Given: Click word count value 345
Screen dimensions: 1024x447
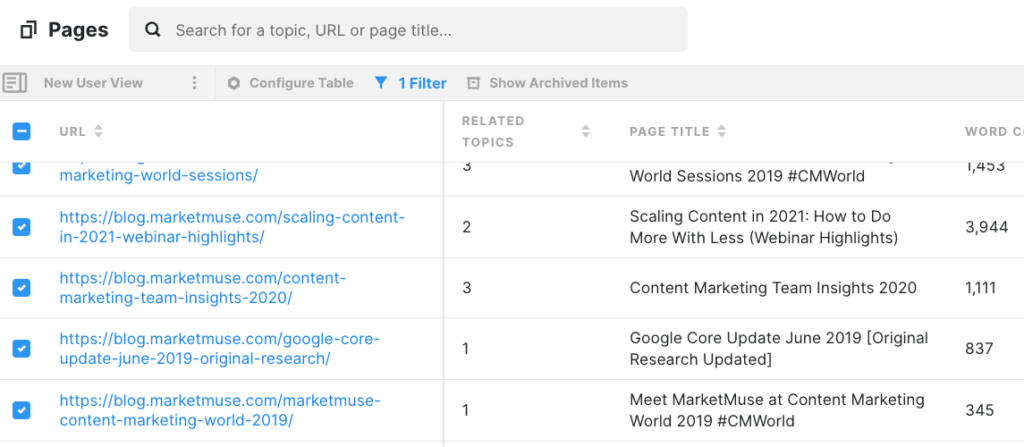Looking at the screenshot, I should (x=979, y=410).
